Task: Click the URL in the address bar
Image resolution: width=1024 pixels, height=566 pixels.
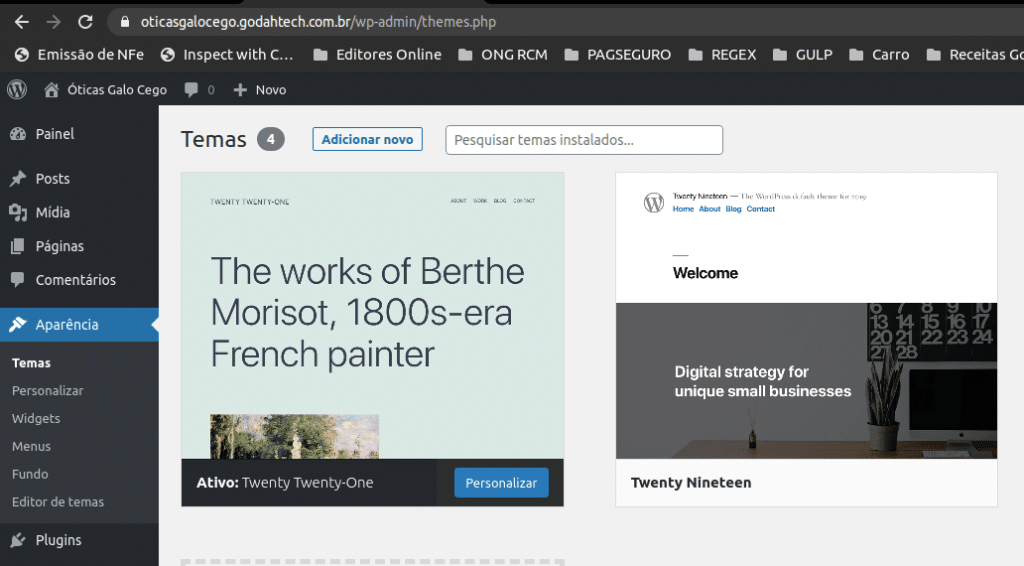Action: tap(318, 22)
